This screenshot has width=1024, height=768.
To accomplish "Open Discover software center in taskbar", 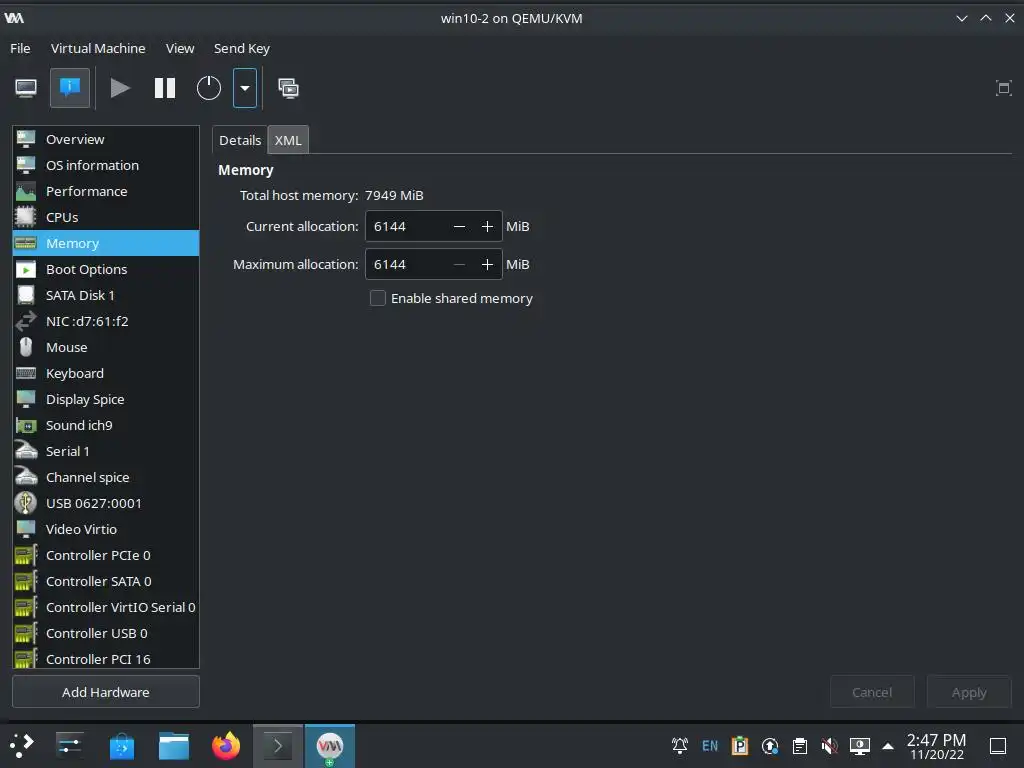I will pyautogui.click(x=121, y=745).
